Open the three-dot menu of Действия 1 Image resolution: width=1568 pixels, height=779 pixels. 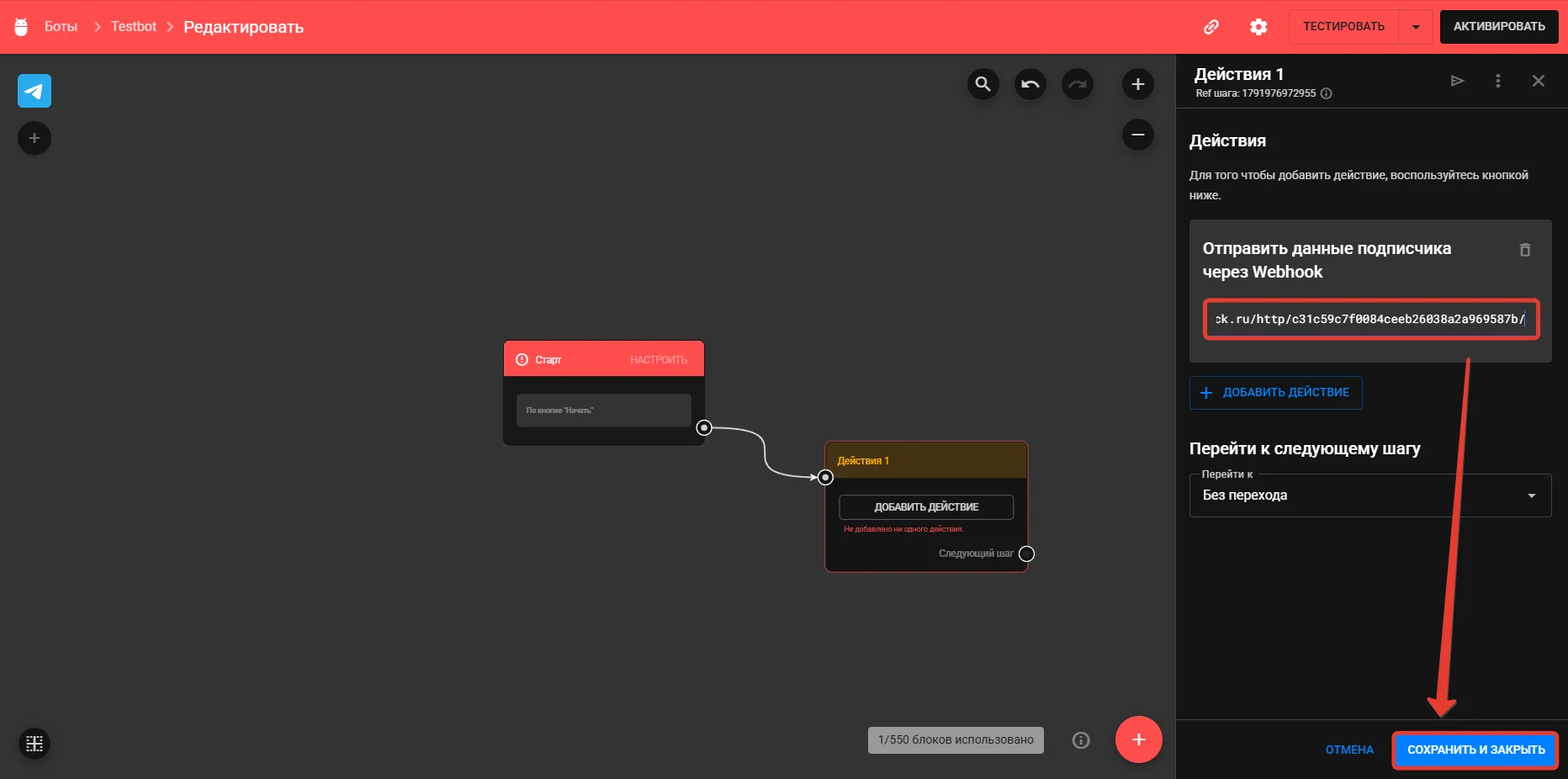click(1498, 81)
